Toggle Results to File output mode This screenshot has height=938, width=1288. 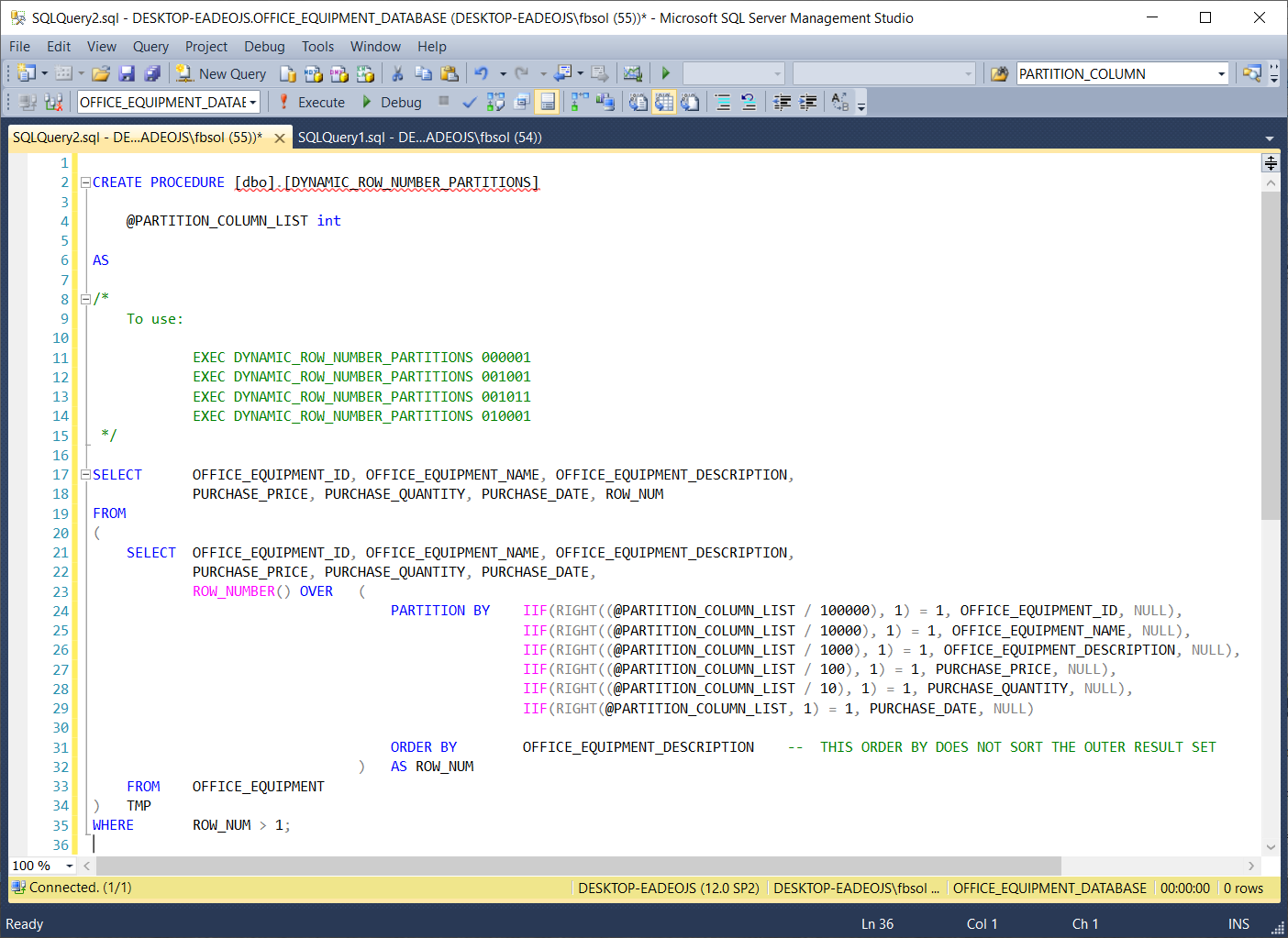[690, 103]
